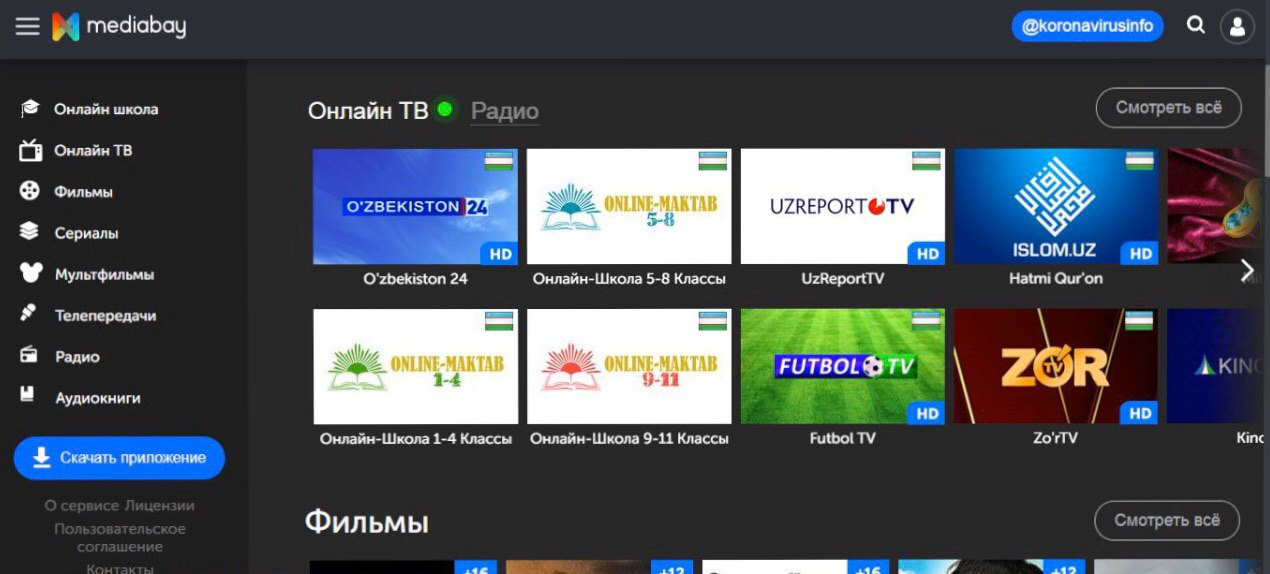
Task: Click Смотреть всё for Фильмы
Action: click(1167, 521)
